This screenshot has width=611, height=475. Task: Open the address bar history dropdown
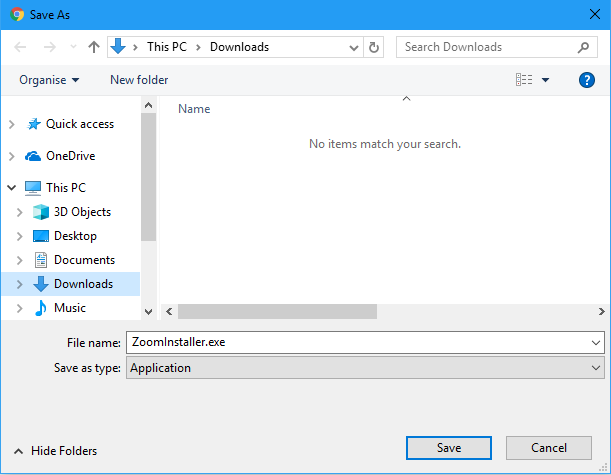tap(354, 47)
